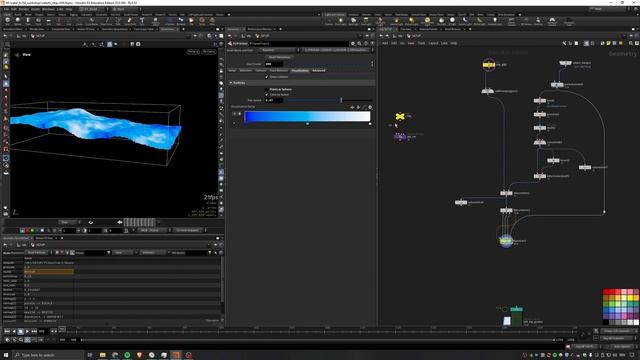
Task: Open Spotify from the taskbar
Action: [127, 355]
